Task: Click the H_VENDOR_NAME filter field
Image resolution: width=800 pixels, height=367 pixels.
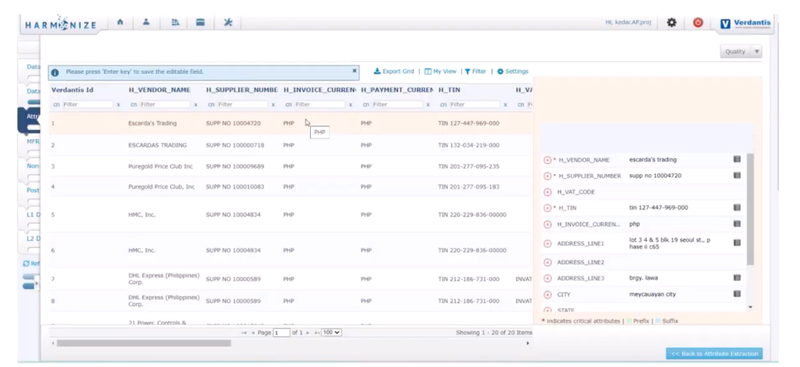Action: coord(165,104)
